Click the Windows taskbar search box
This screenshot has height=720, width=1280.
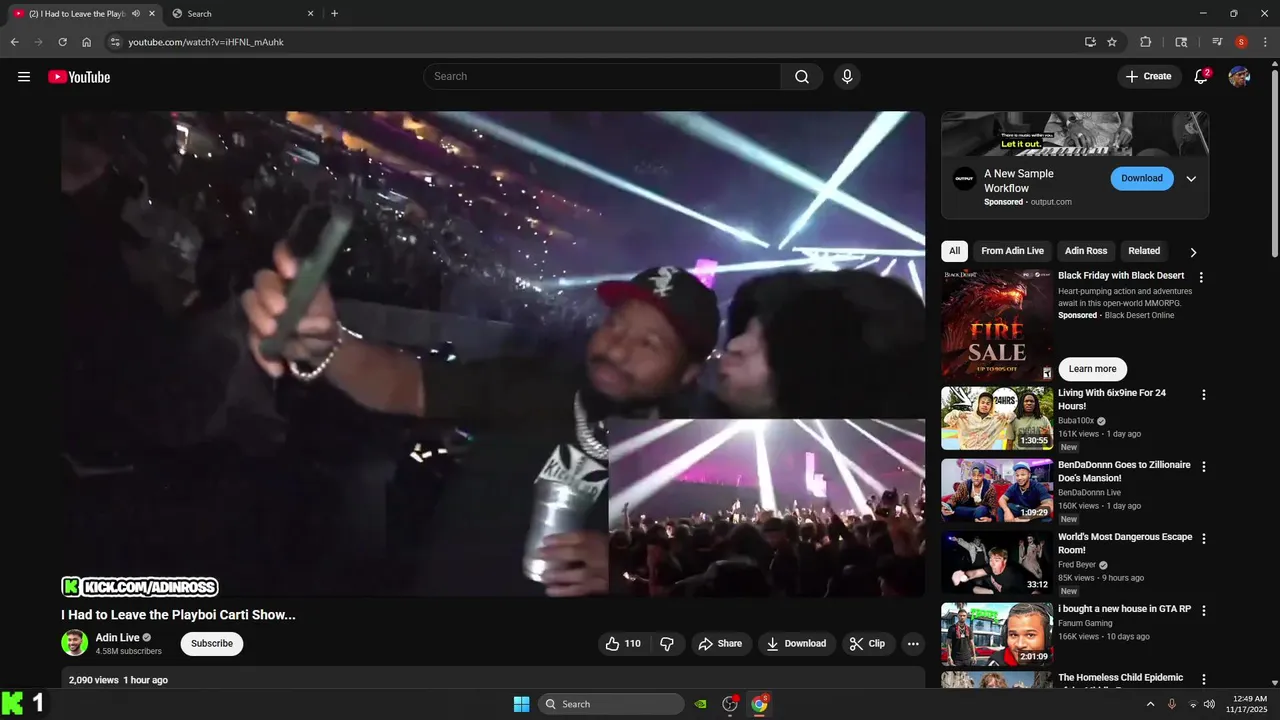tap(611, 704)
